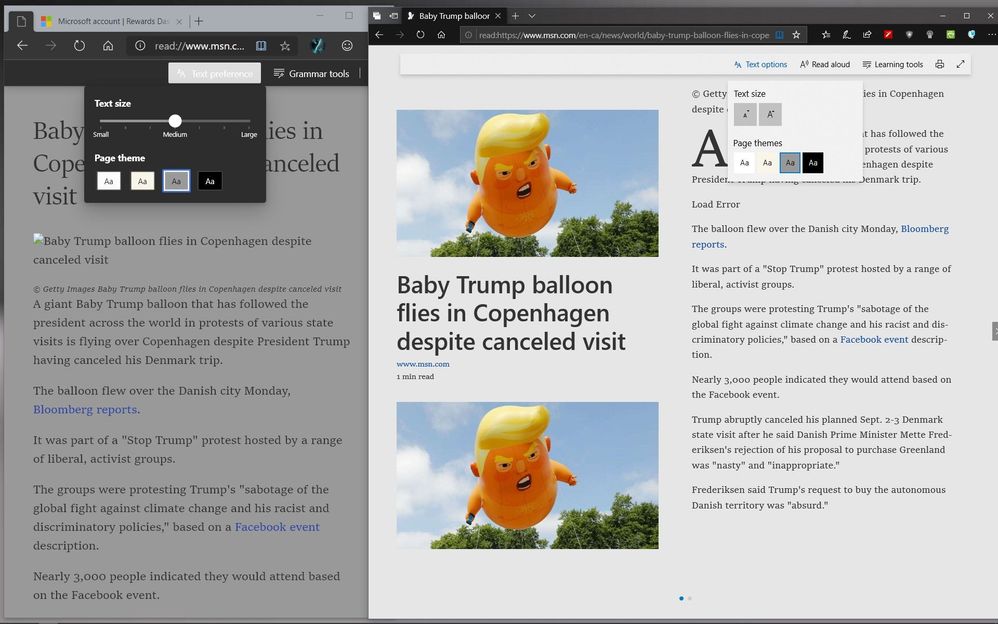Click Forward arrow in left browser window
This screenshot has width=998, height=624.
tap(50, 46)
